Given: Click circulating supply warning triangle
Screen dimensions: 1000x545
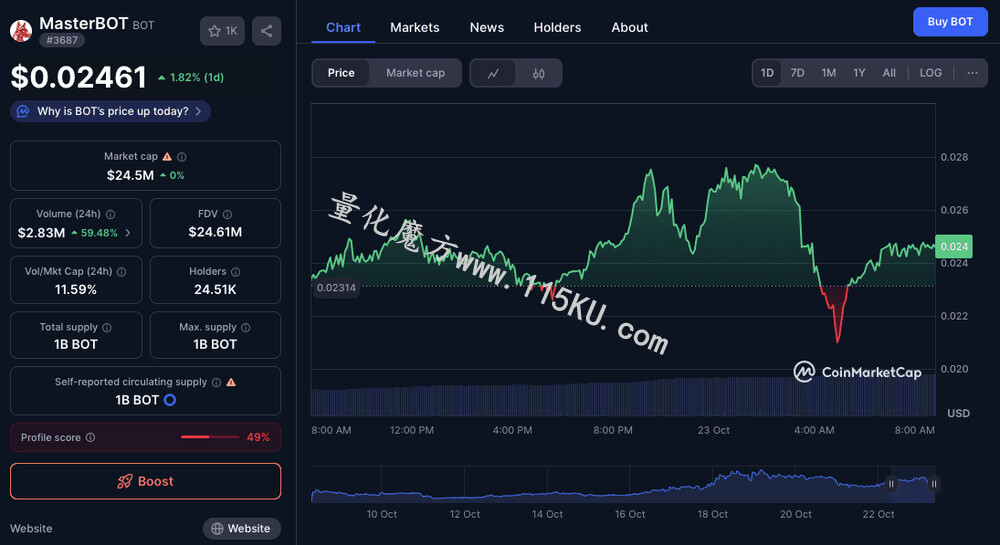Looking at the screenshot, I should 231,382.
